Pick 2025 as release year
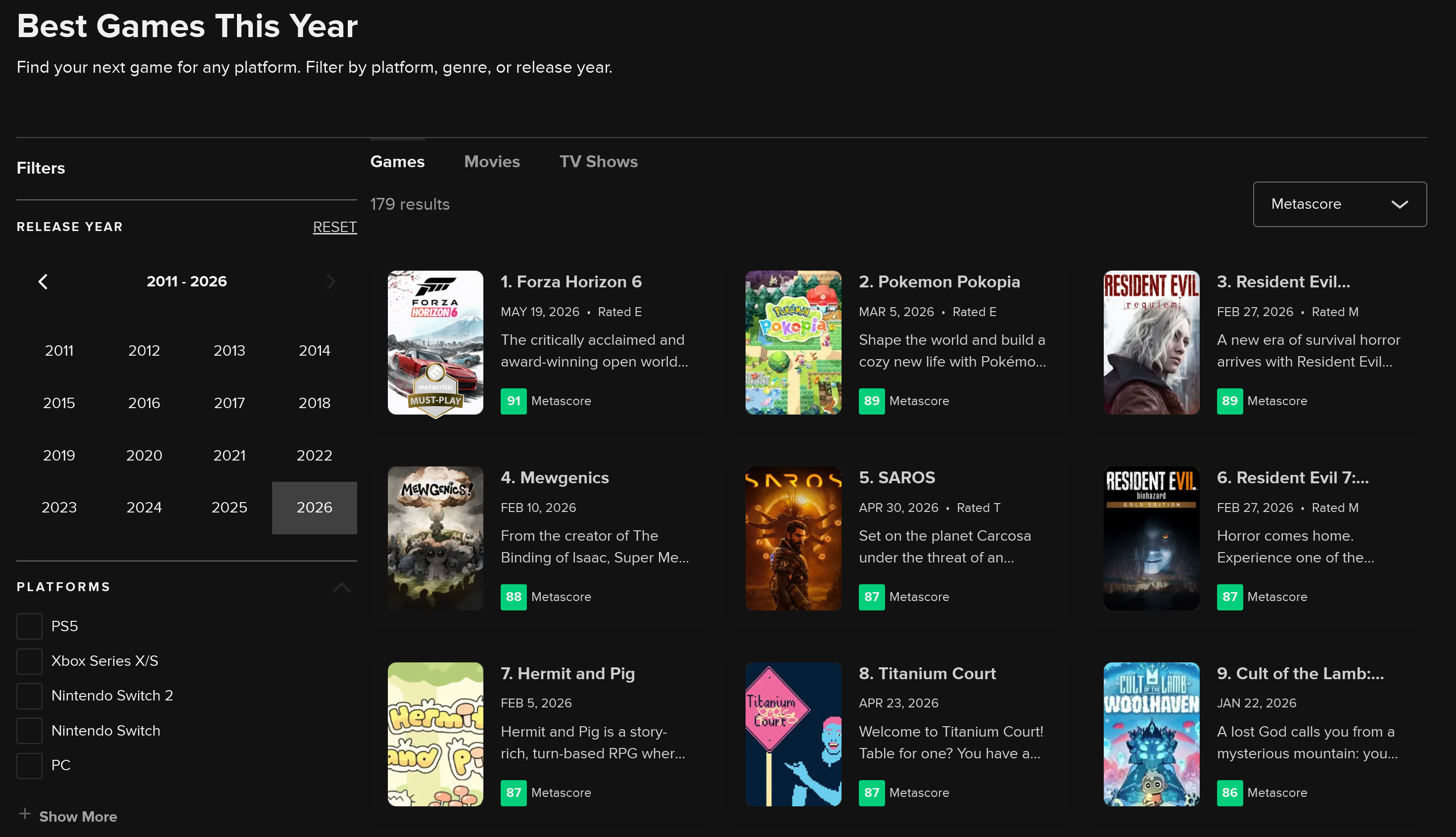This screenshot has width=1456, height=837. 230,508
